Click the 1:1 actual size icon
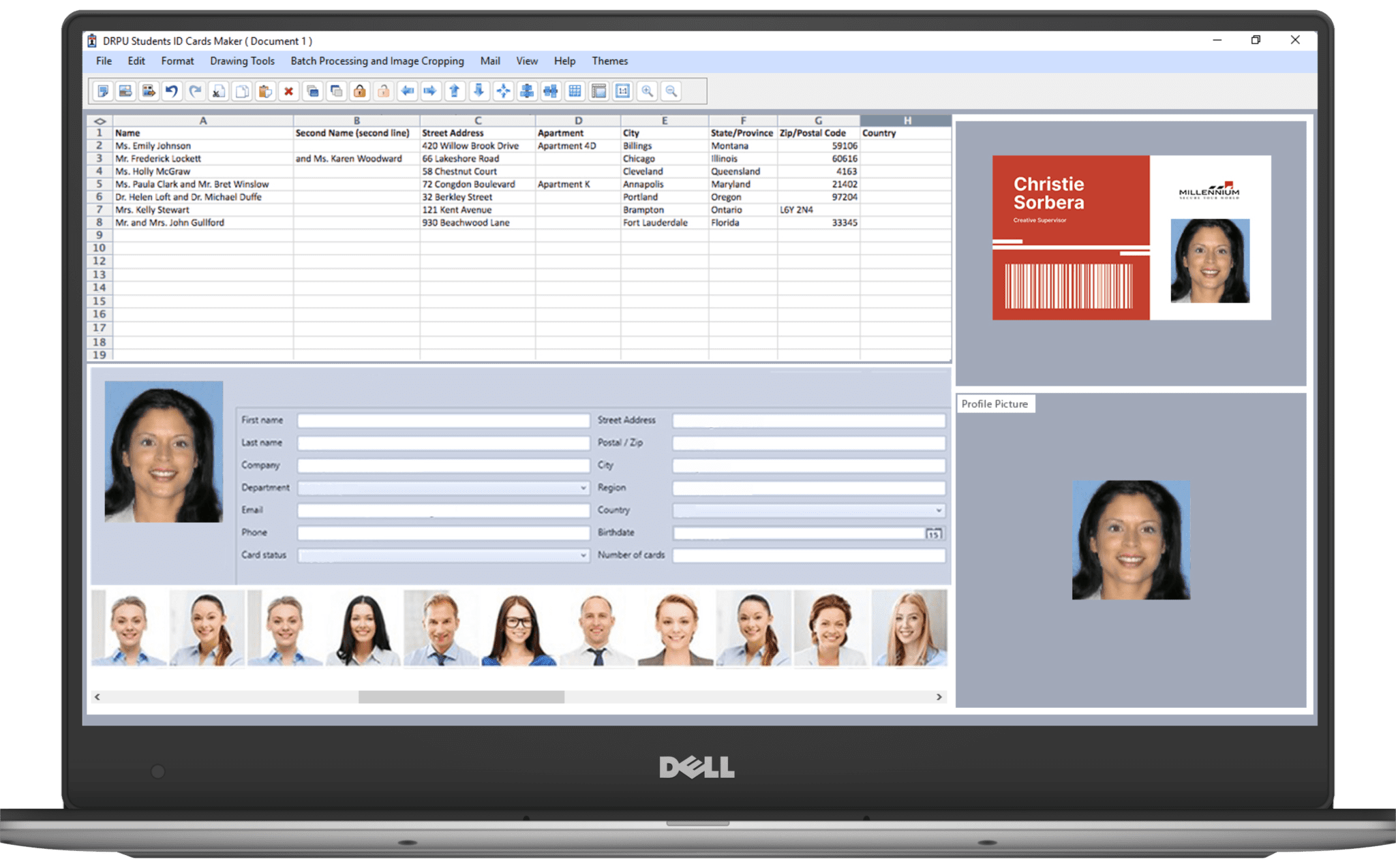Image resolution: width=1396 pixels, height=868 pixels. pos(621,91)
